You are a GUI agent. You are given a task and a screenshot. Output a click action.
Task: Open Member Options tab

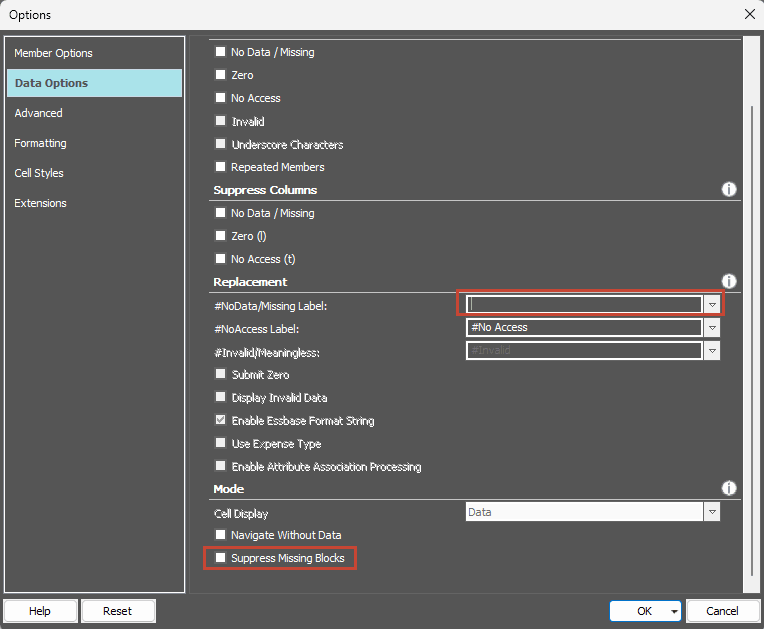pyautogui.click(x=95, y=53)
